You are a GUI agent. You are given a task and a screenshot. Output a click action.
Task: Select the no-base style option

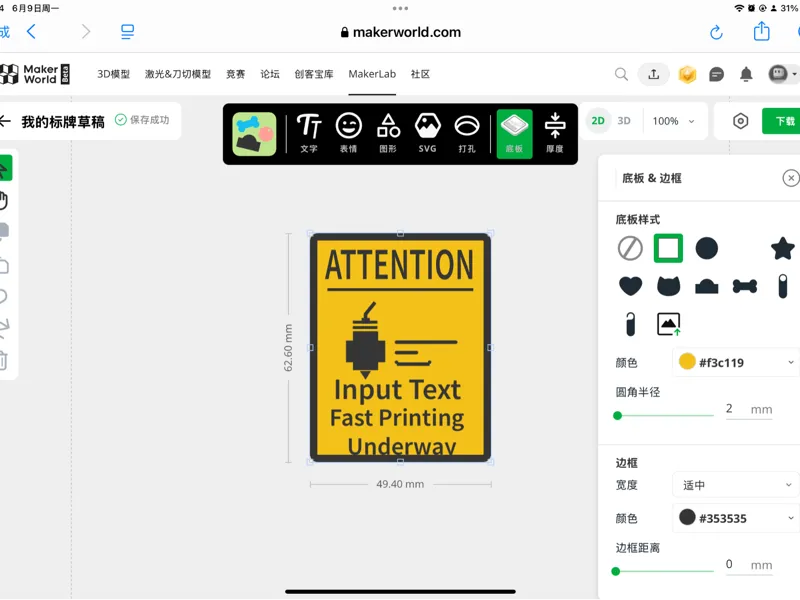click(630, 249)
